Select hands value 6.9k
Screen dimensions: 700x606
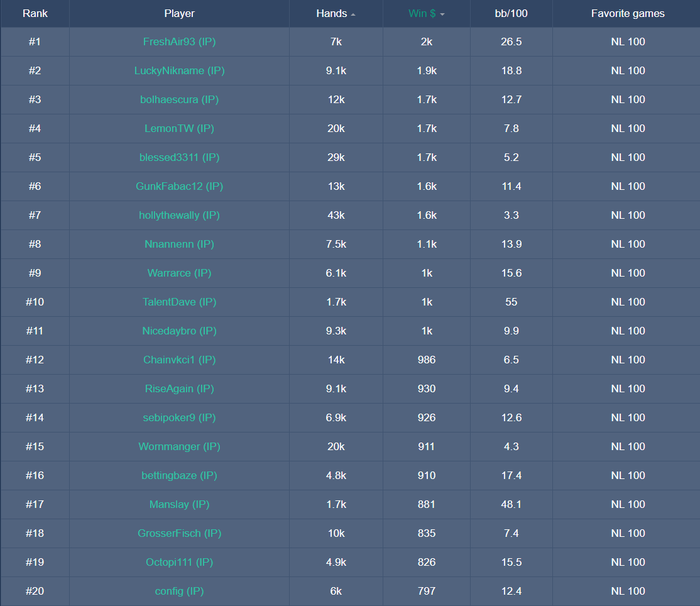click(x=336, y=418)
